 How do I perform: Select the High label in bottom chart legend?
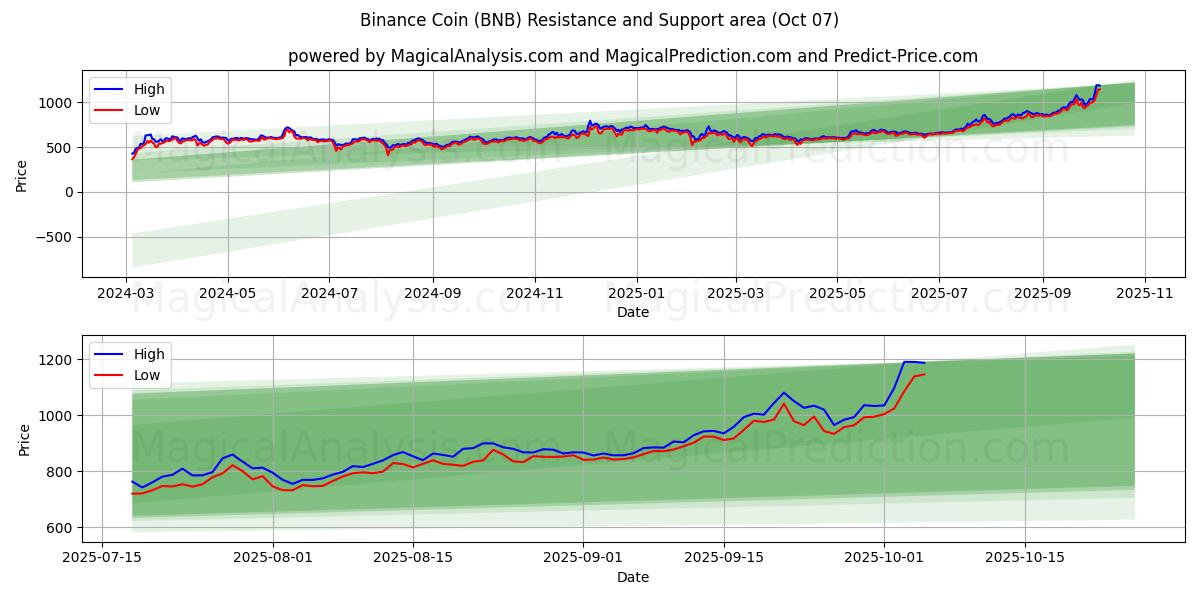click(149, 355)
